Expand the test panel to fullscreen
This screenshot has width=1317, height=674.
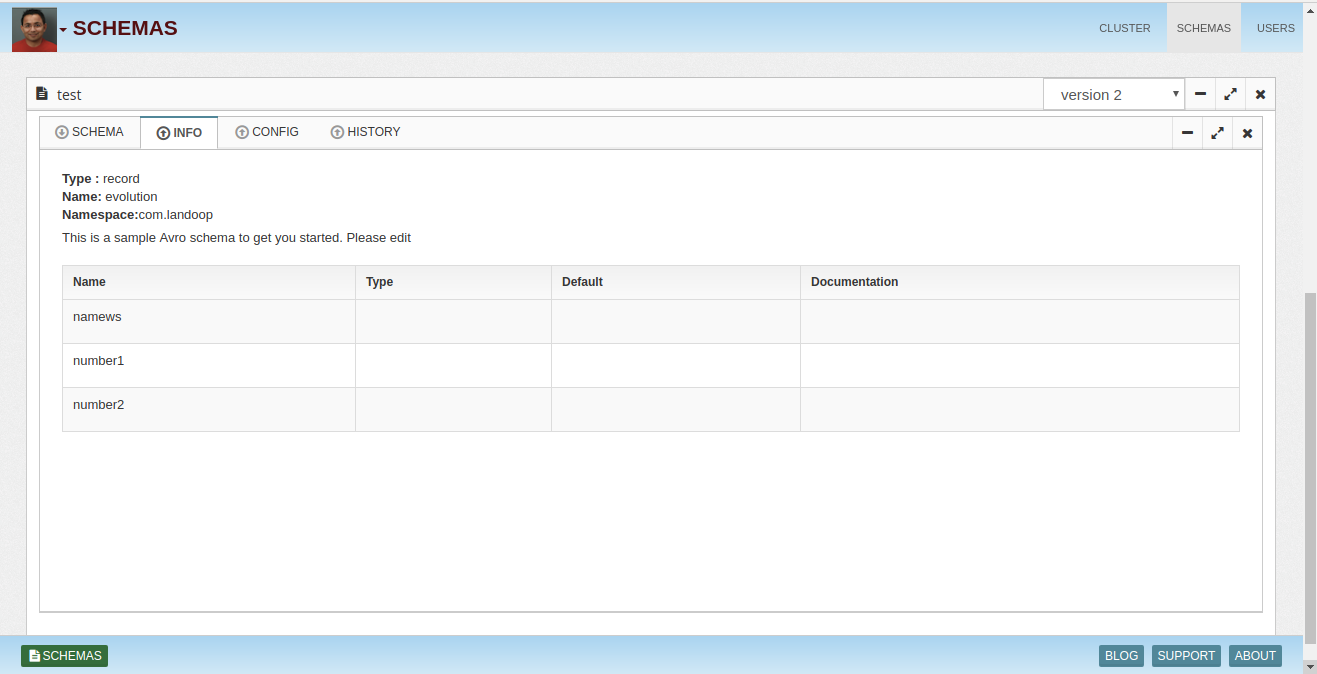1230,94
